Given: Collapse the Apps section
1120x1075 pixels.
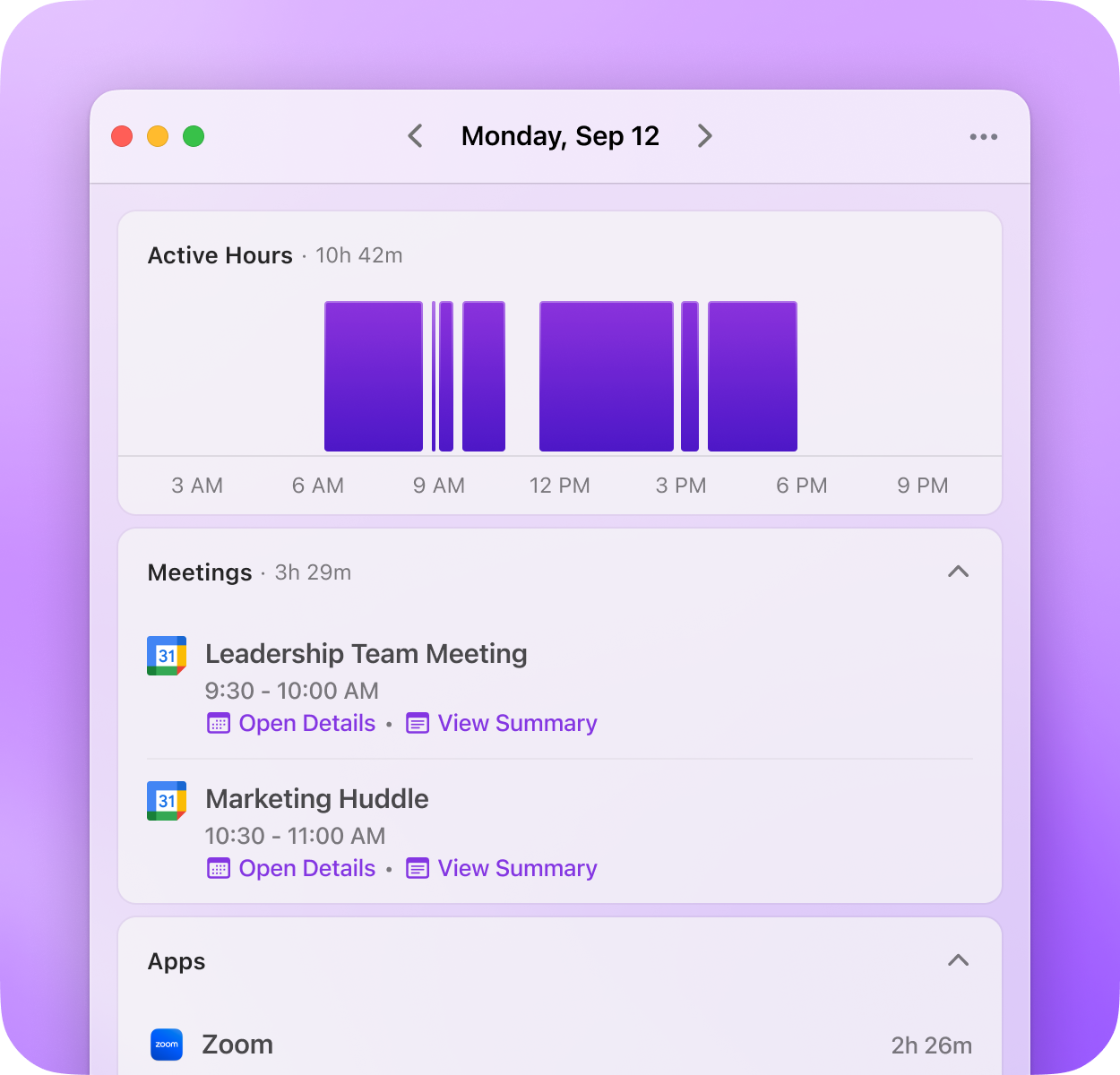Looking at the screenshot, I should point(959,960).
